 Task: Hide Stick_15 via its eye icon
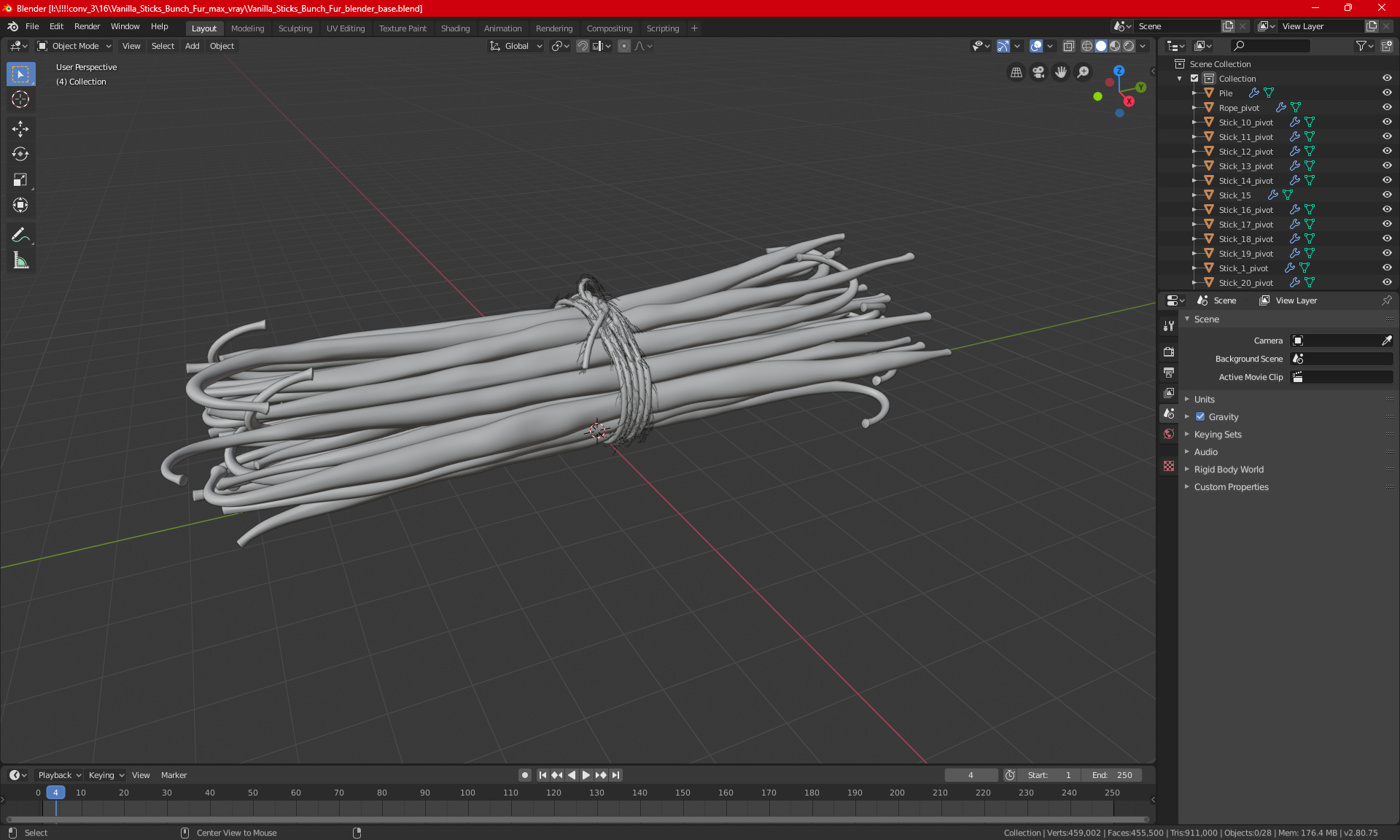point(1387,195)
